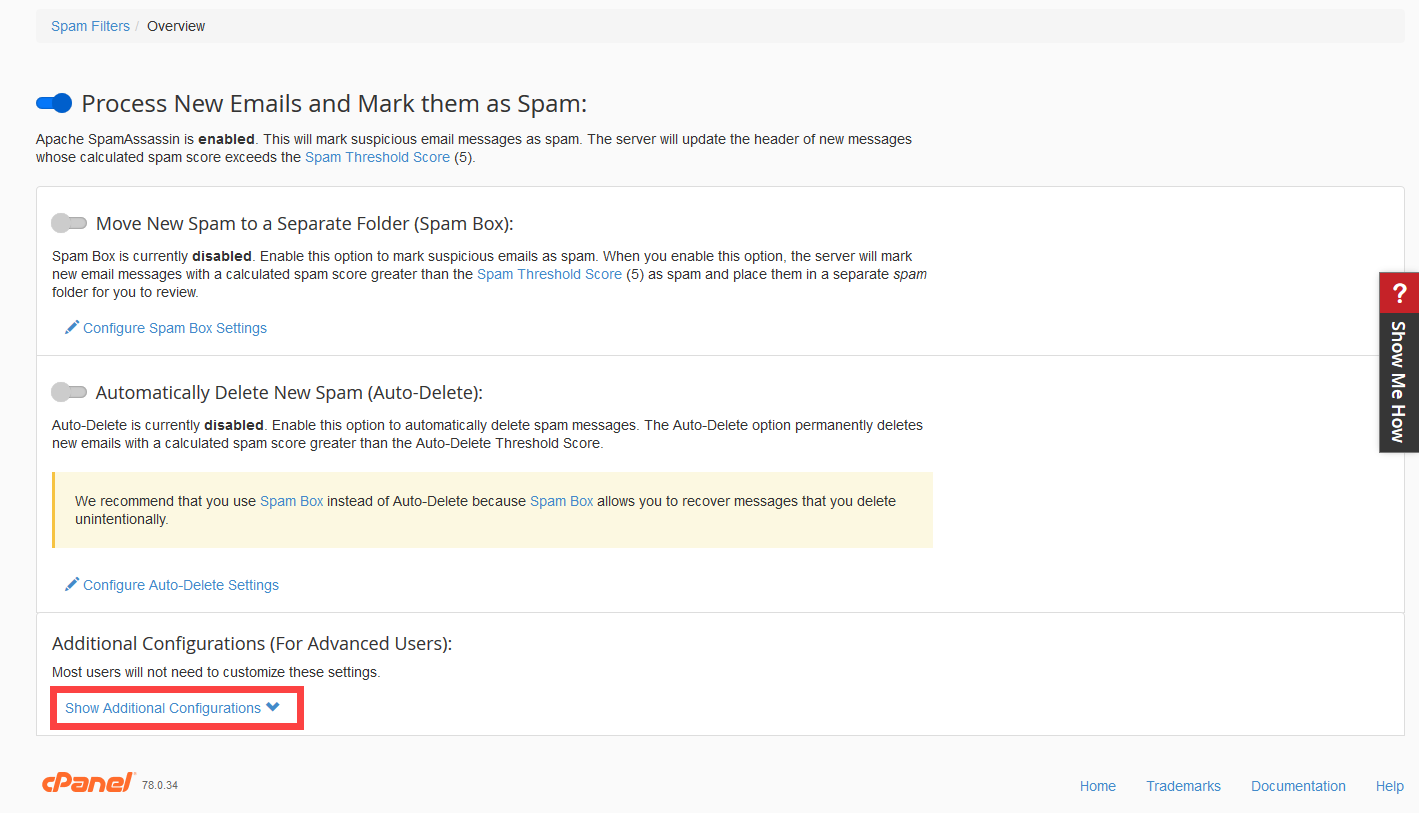Click Spam Threshold Score link under SpamAssassin text
Image resolution: width=1419 pixels, height=813 pixels.
[377, 157]
